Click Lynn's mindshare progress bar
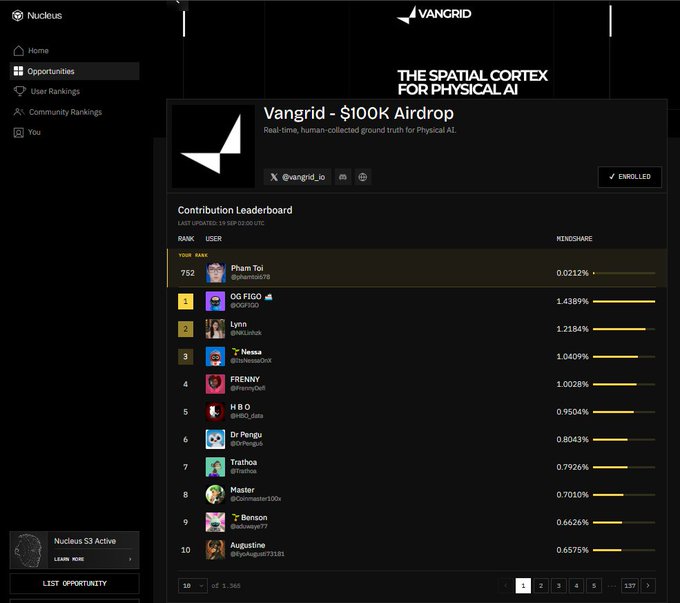This screenshot has width=680, height=603. 624,329
